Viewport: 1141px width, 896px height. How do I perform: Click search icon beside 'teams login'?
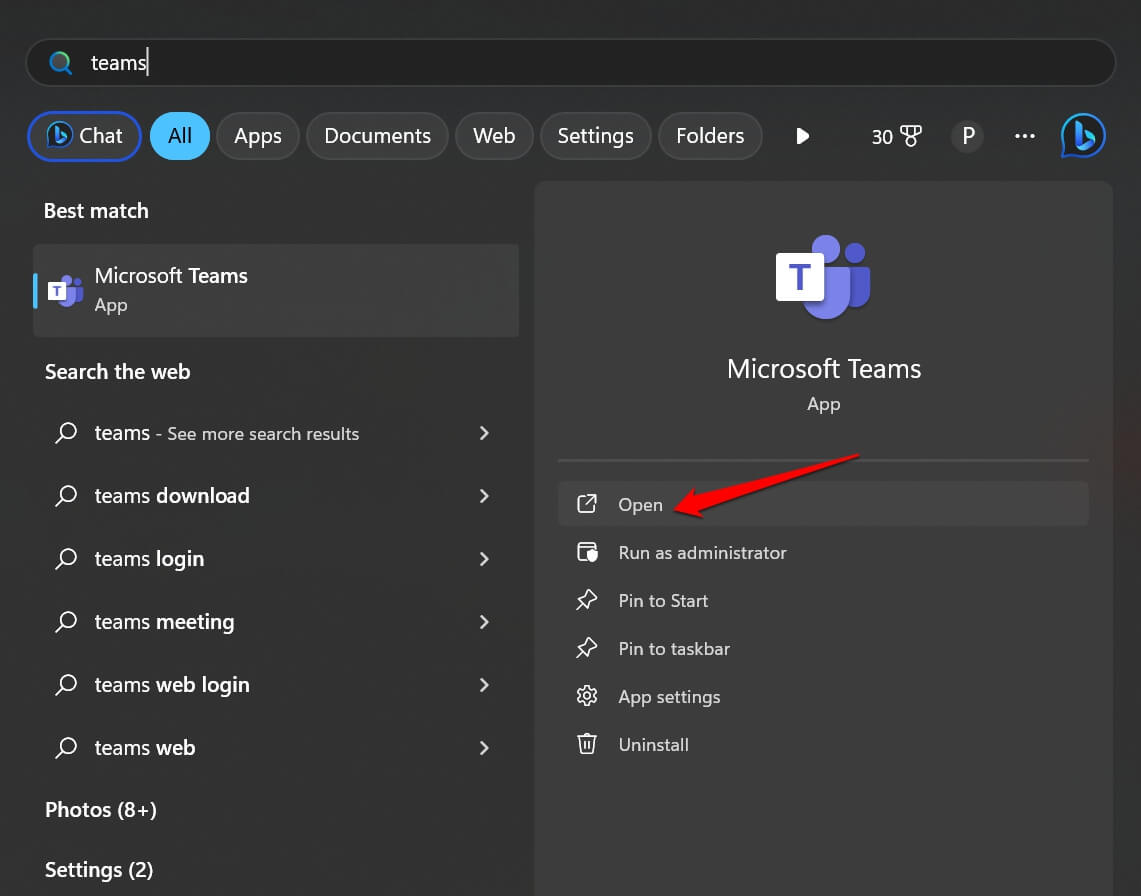point(66,559)
